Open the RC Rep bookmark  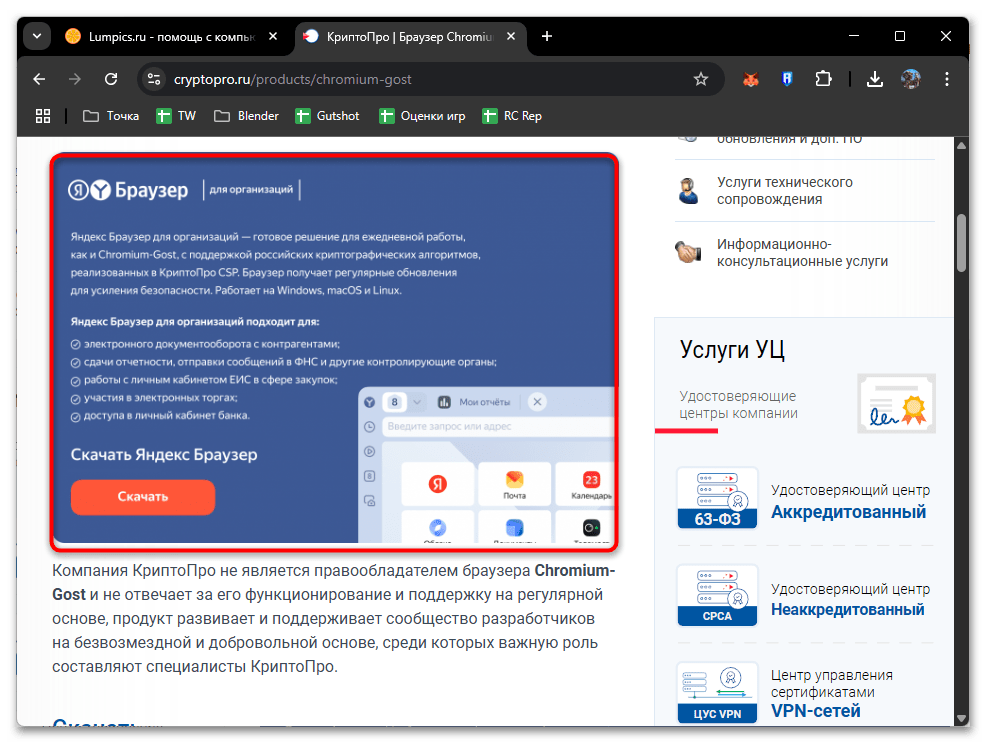512,116
